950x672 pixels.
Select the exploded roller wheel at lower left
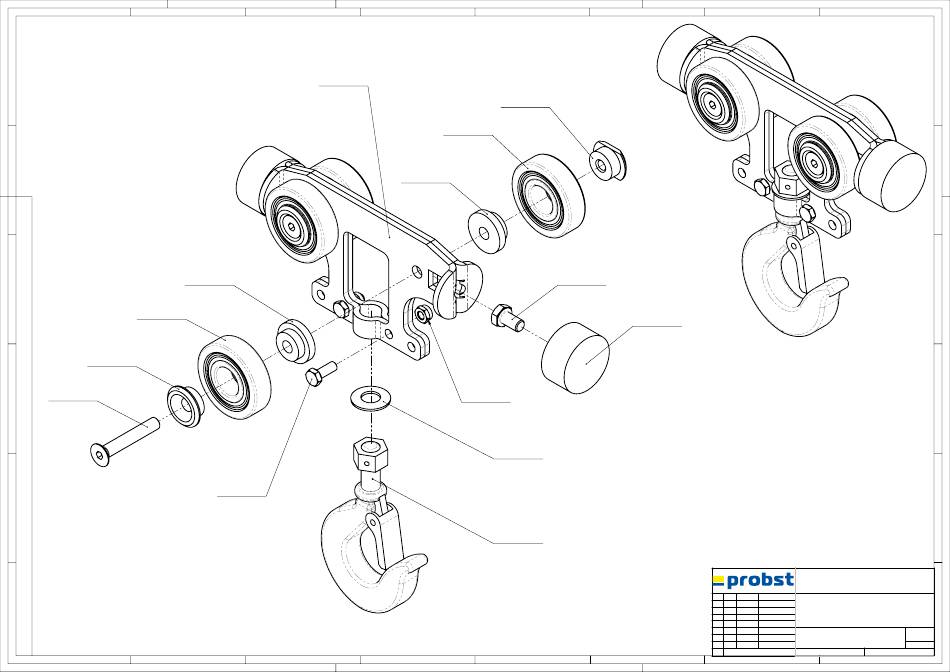(x=234, y=377)
